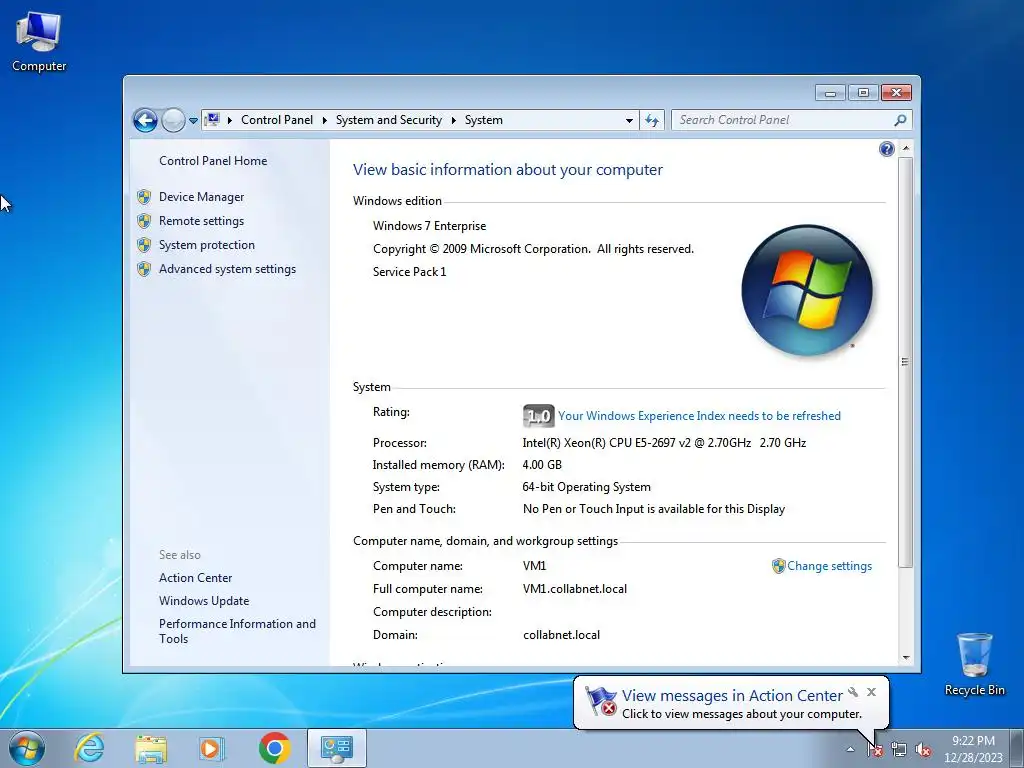Image resolution: width=1024 pixels, height=768 pixels.
Task: Click shield icon beside Advanced system settings
Action: tap(144, 269)
